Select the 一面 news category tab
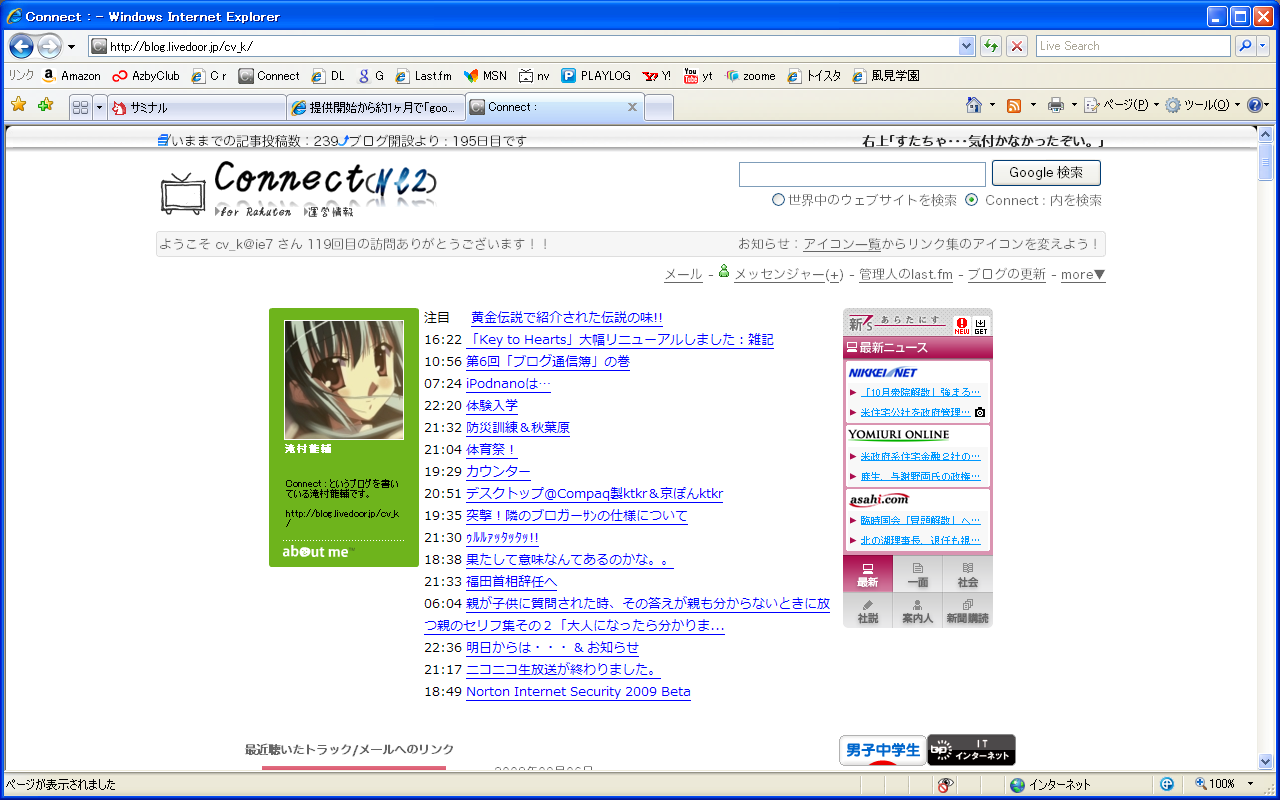This screenshot has height=800, width=1280. click(917, 574)
